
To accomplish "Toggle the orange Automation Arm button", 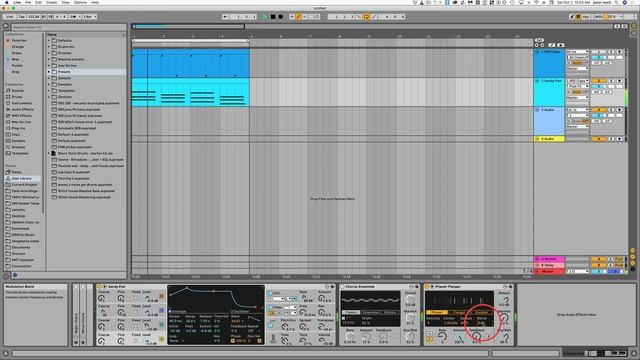I will (x=298, y=17).
